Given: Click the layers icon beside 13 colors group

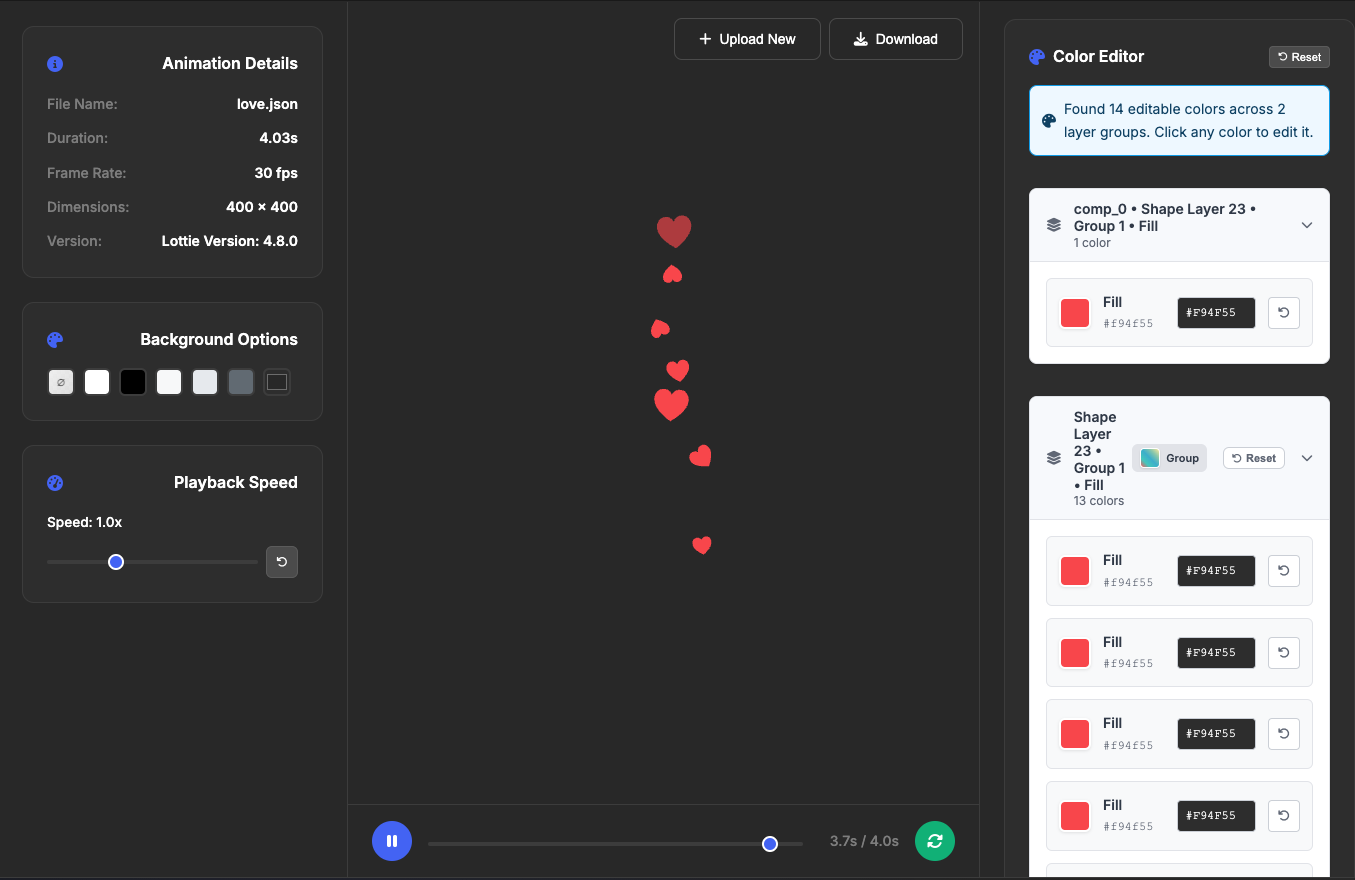Looking at the screenshot, I should tap(1054, 458).
